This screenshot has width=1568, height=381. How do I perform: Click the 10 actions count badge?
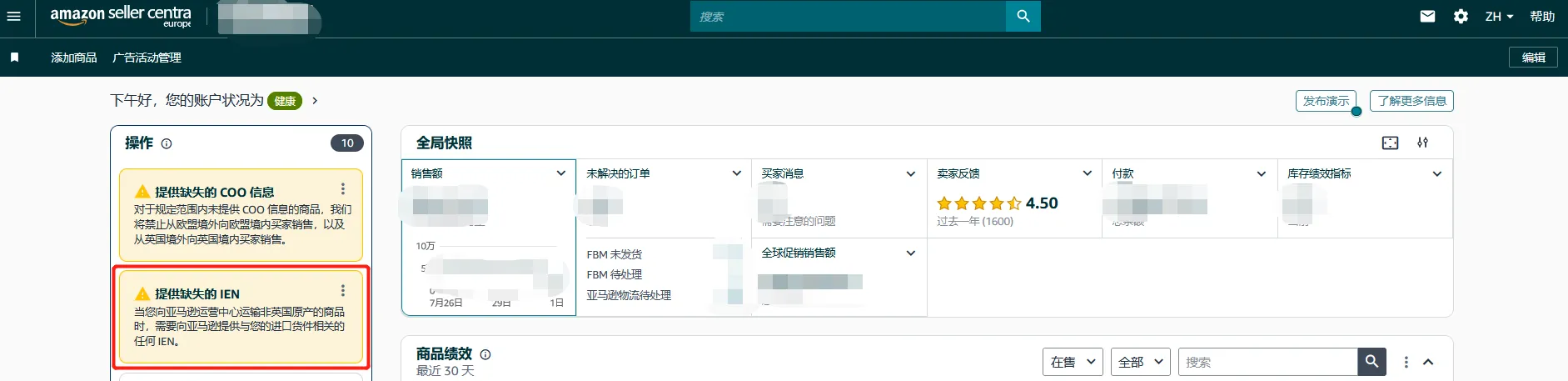tap(347, 143)
